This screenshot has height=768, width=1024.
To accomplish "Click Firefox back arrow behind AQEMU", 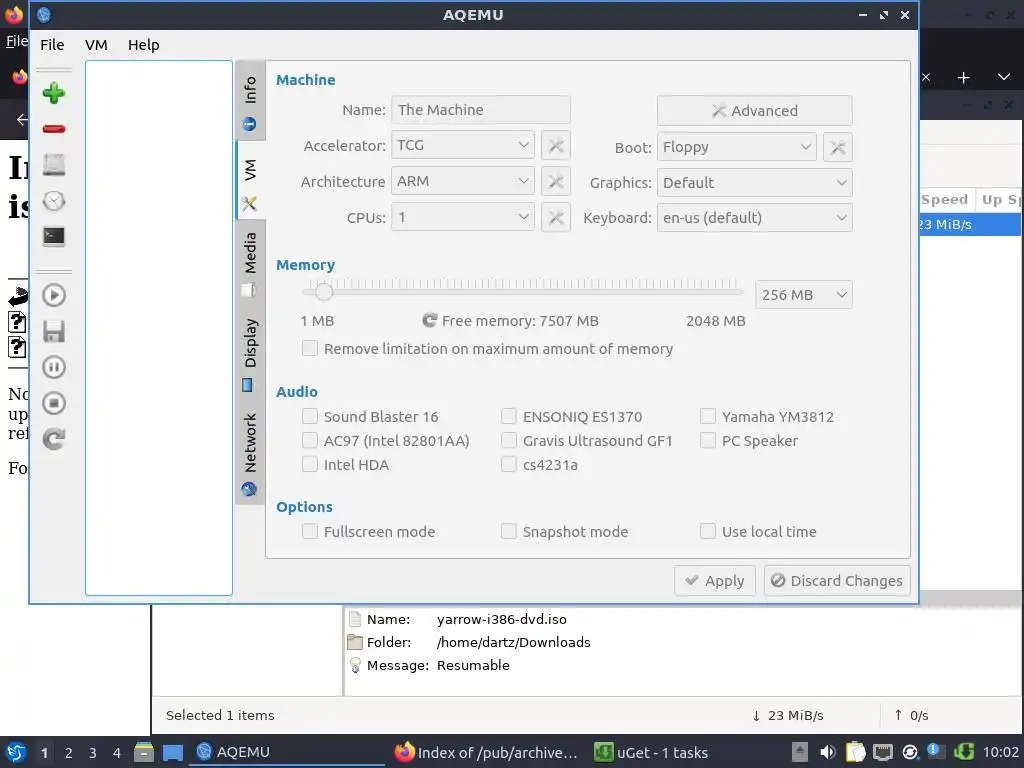I will (22, 120).
